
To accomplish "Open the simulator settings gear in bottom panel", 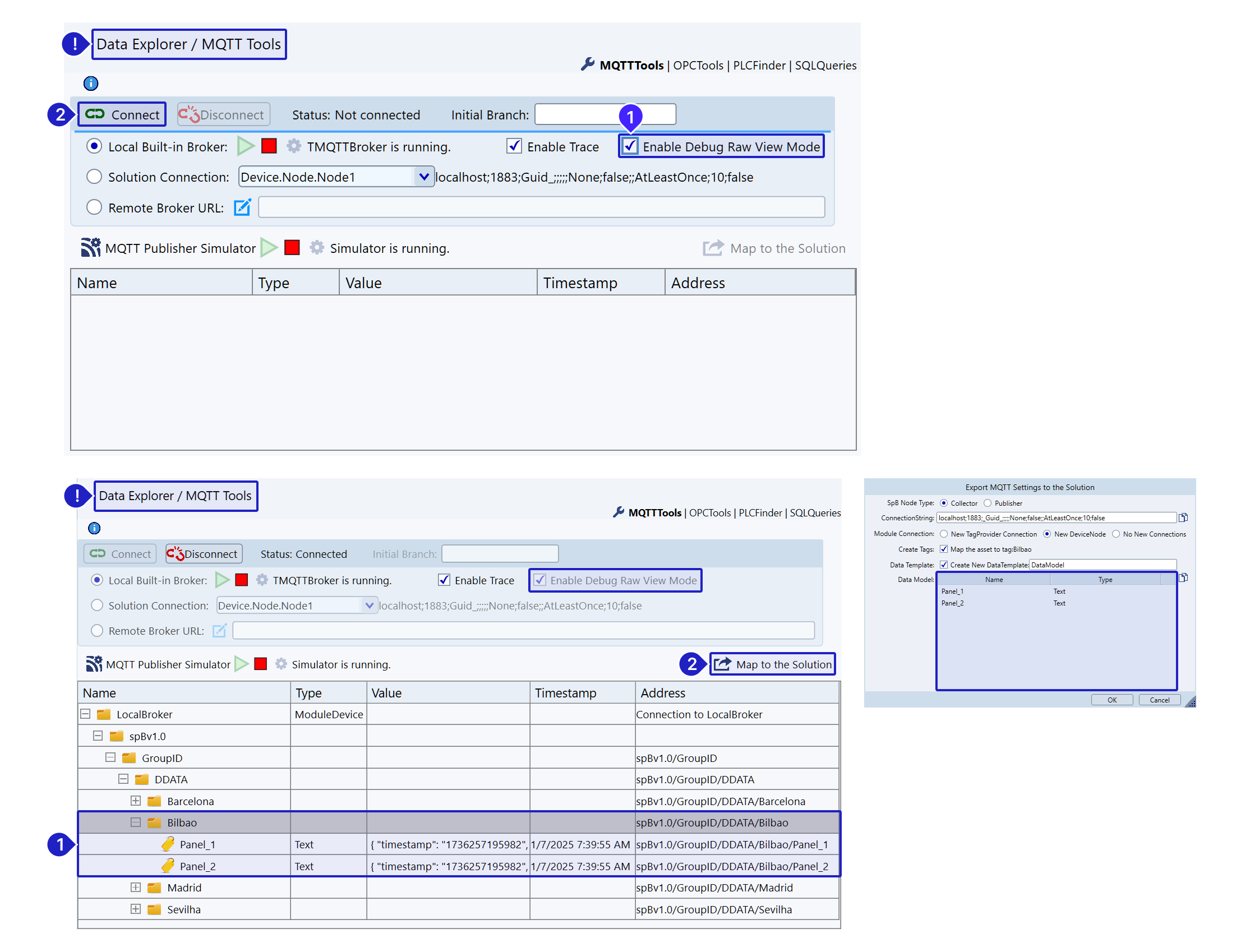I will [x=281, y=664].
